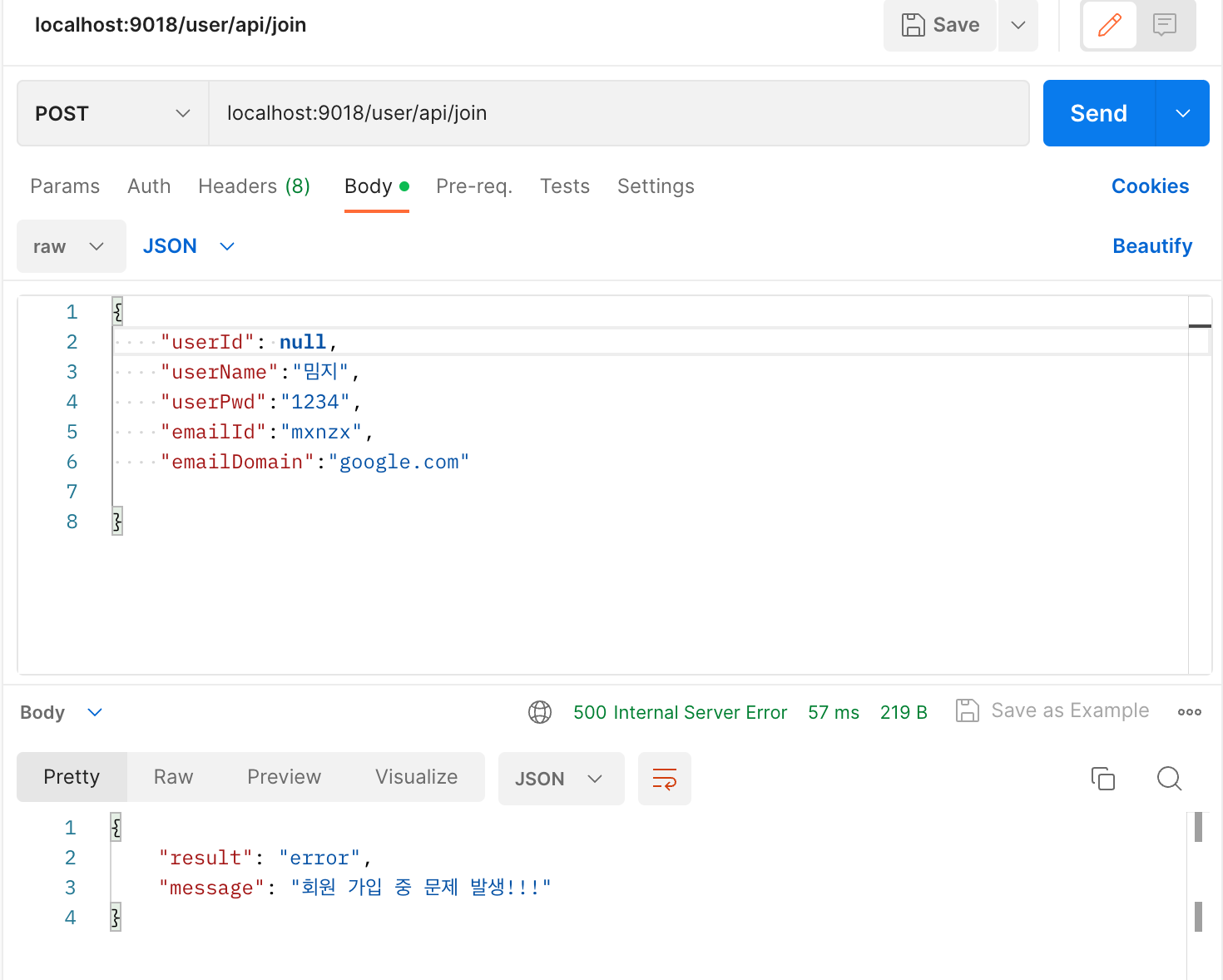1223x980 pixels.
Task: Click the "1234" password value
Action: pos(315,402)
